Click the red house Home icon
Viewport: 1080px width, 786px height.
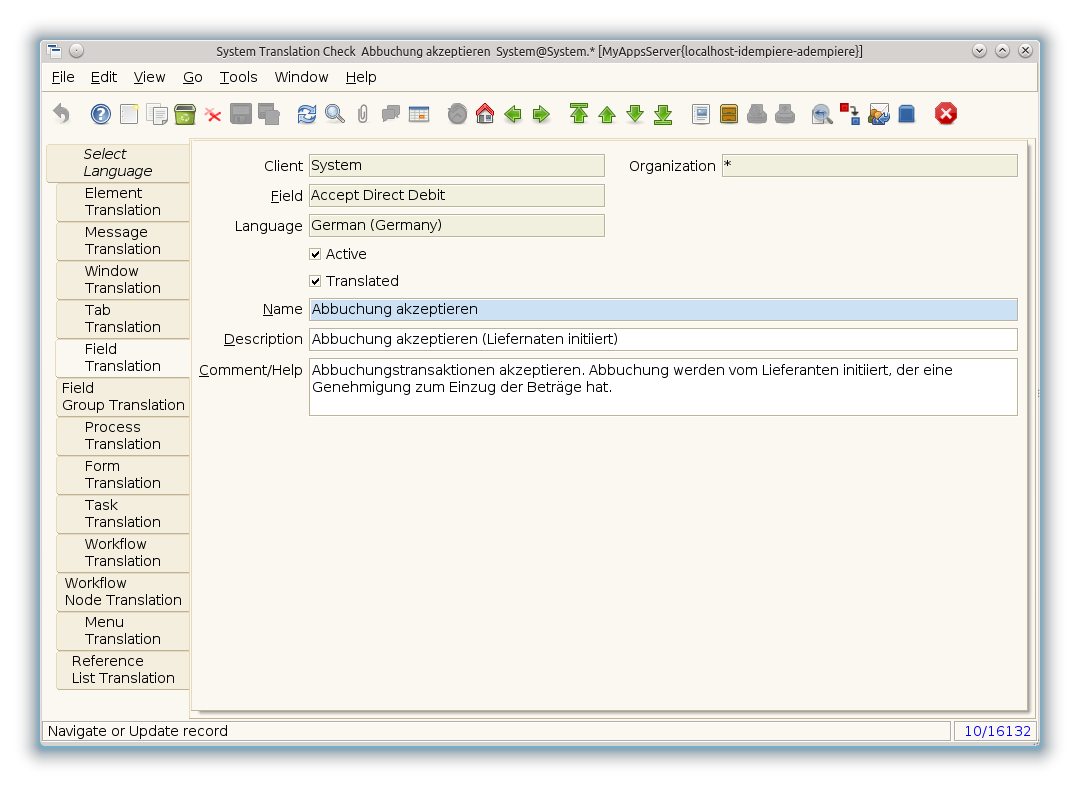point(485,114)
